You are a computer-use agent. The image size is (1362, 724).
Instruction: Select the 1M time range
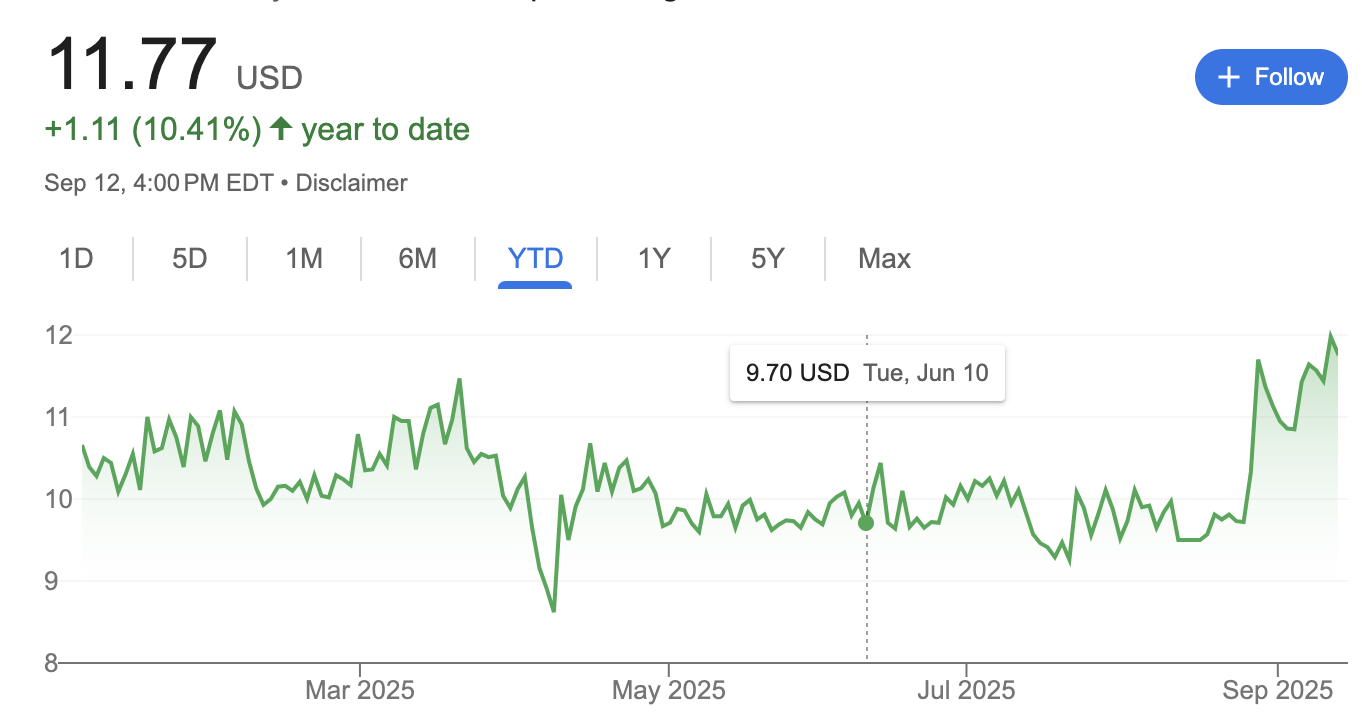(304, 259)
